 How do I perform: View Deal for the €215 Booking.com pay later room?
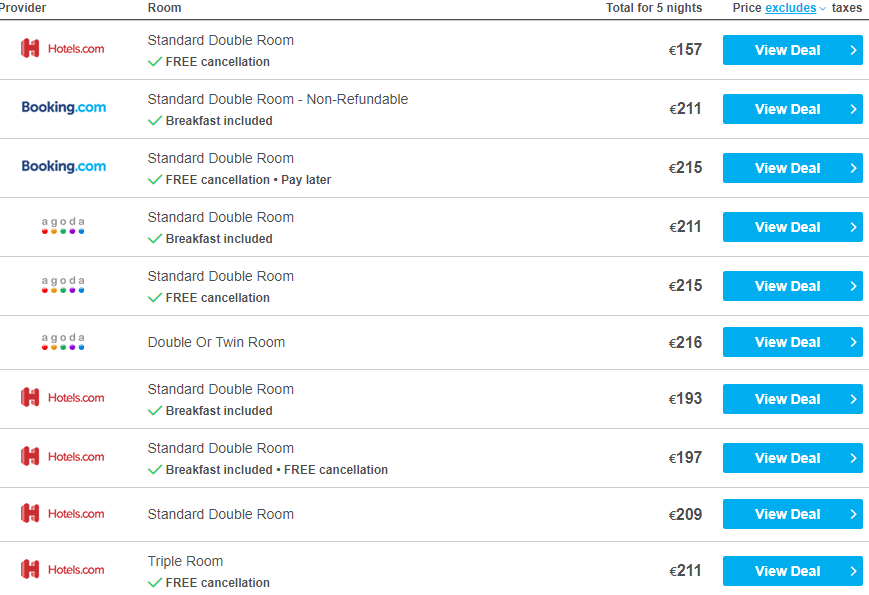point(793,168)
